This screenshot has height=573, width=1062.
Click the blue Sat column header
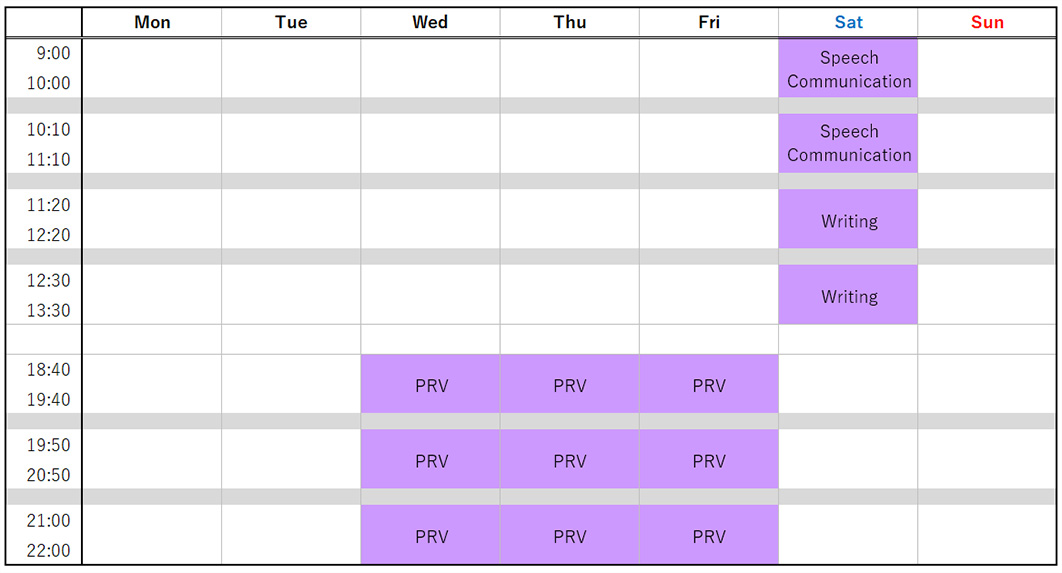[848, 22]
